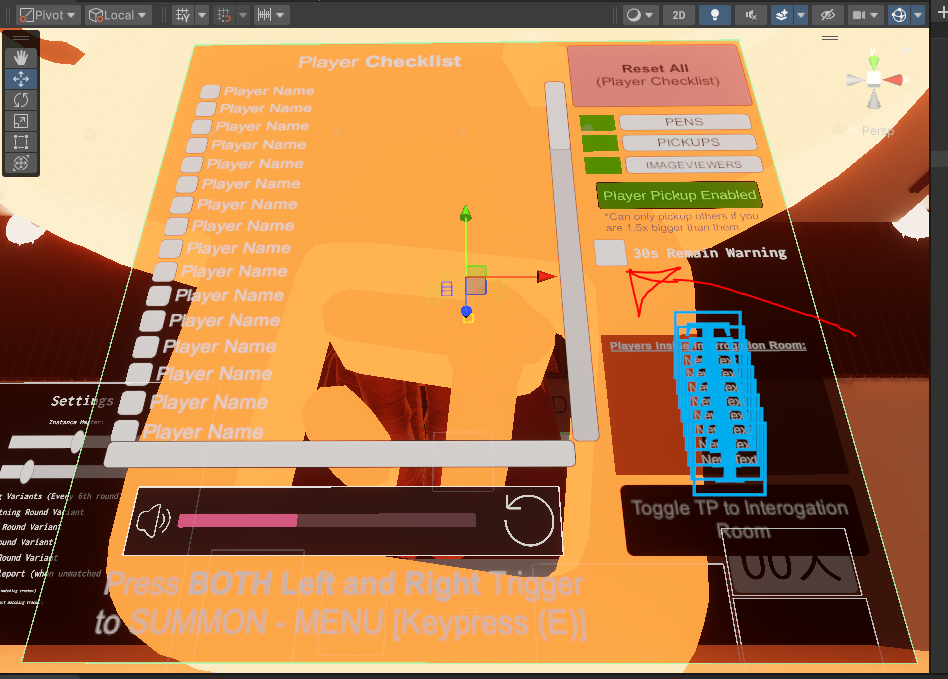Click the grid snapping increment icon
The width and height of the screenshot is (948, 679).
pyautogui.click(x=224, y=15)
